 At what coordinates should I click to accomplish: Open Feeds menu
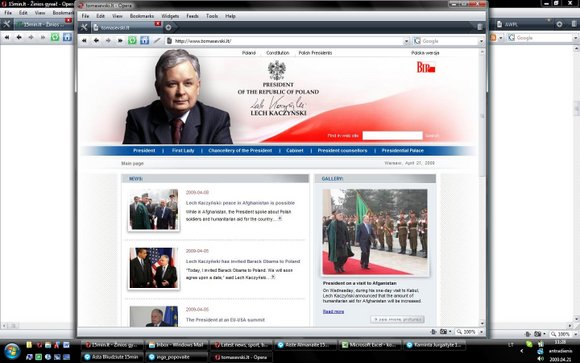pos(192,16)
